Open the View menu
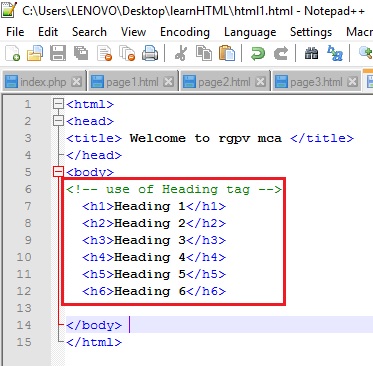Viewport: 373px width, 366px height. coord(133,32)
